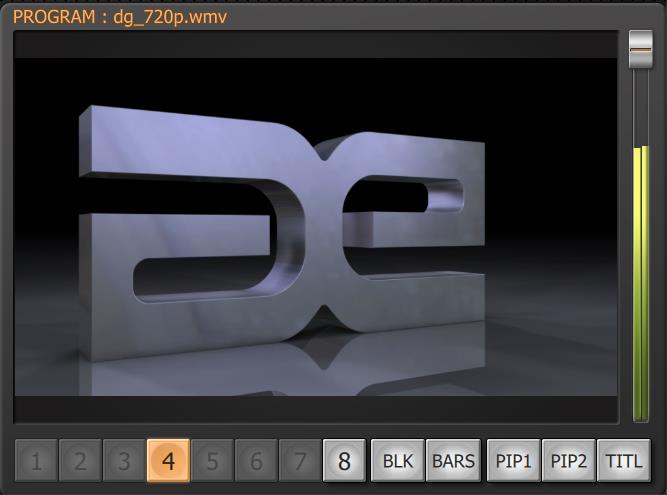The height and width of the screenshot is (495, 667).
Task: Choose source button 3
Action: 124,461
